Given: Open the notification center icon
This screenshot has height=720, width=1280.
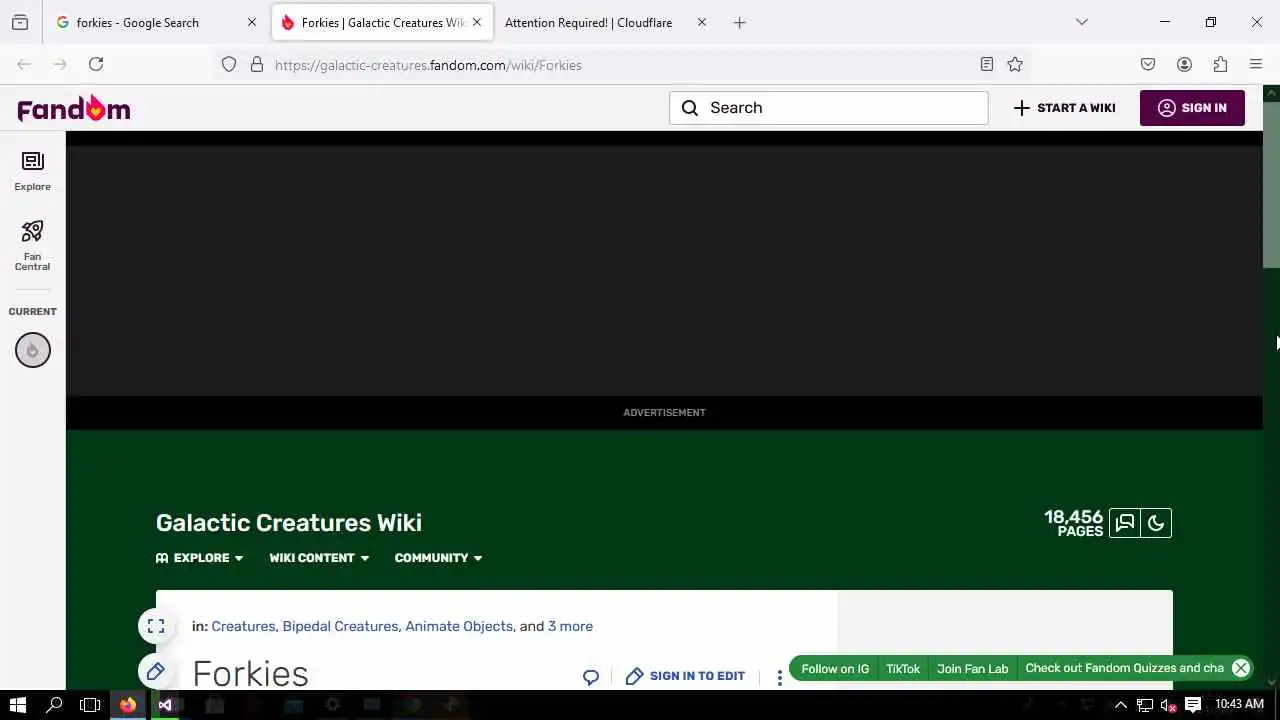Looking at the screenshot, I should [x=1193, y=705].
